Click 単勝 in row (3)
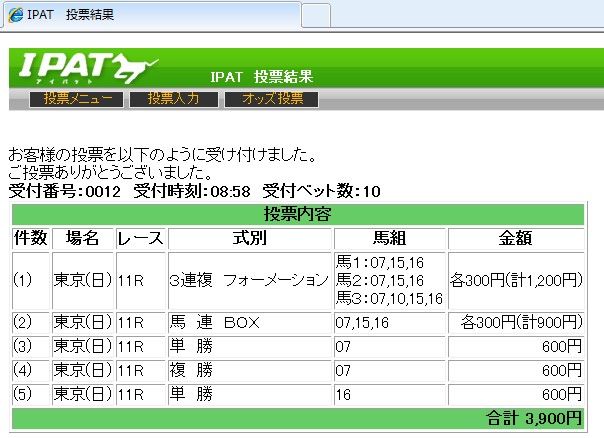Screen dimensions: 604x438 point(191,346)
